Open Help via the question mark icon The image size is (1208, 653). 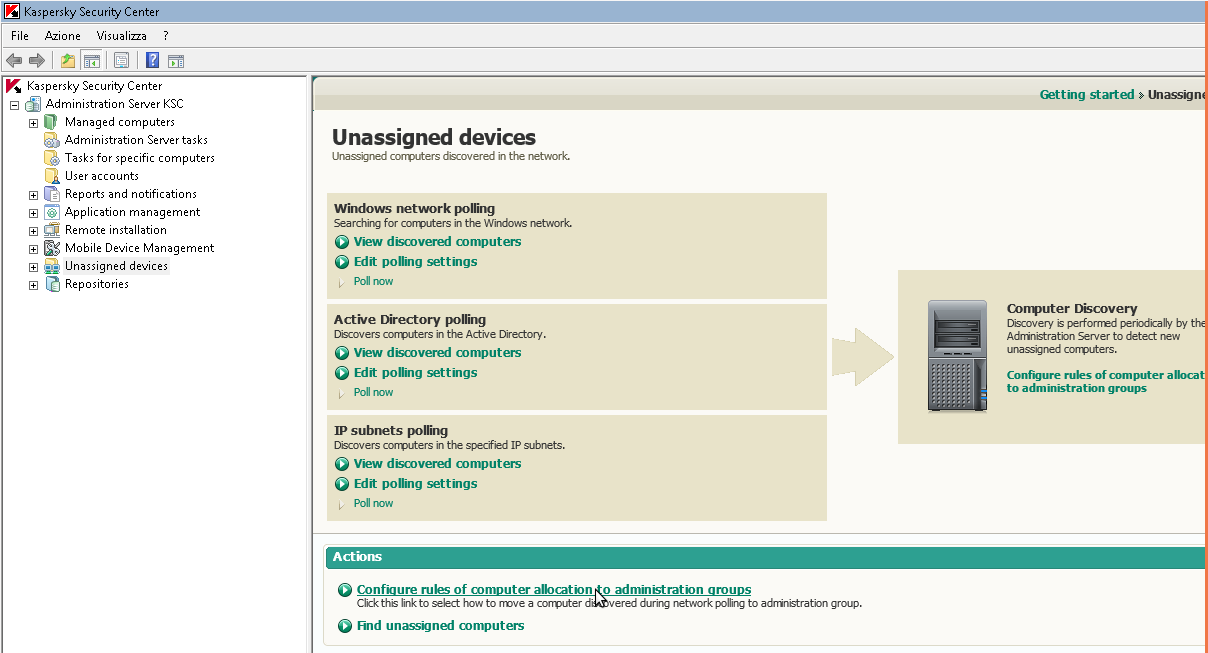152,61
